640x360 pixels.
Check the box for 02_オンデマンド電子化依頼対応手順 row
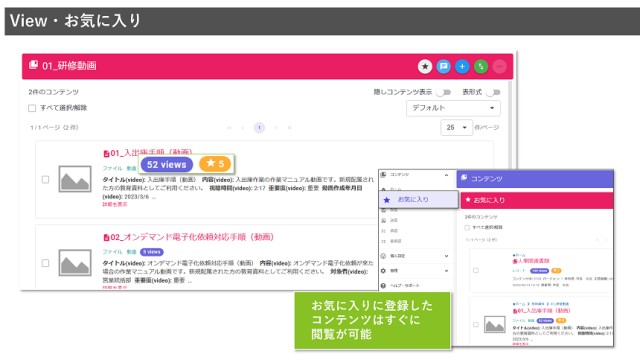tap(45, 263)
